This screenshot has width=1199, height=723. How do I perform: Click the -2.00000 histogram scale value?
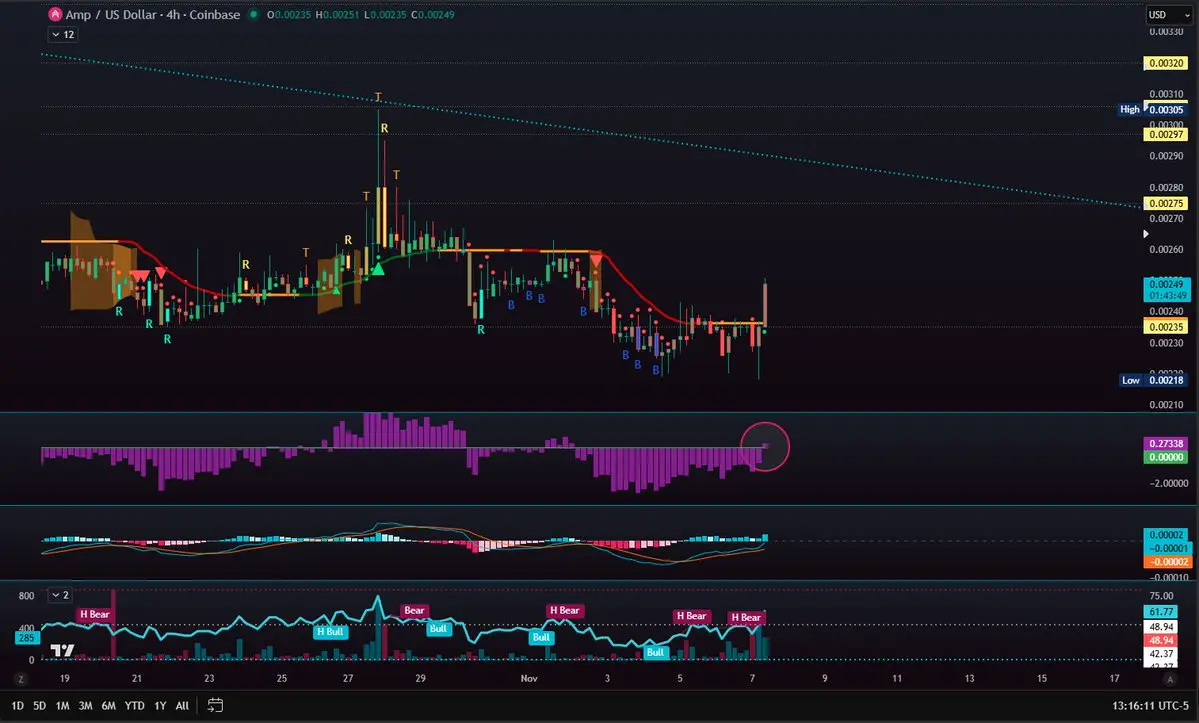click(1168, 483)
